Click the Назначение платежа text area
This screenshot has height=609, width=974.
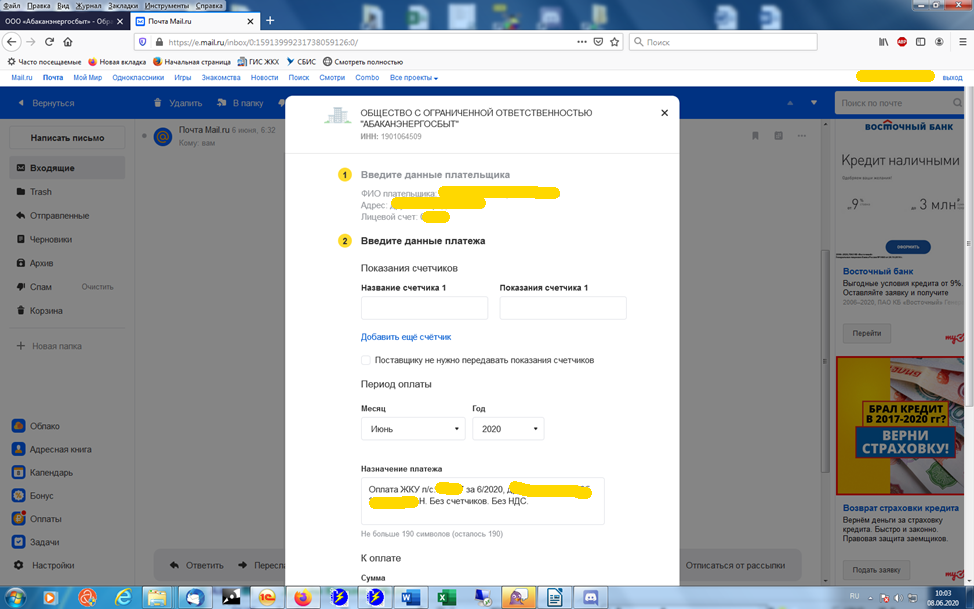[x=483, y=501]
